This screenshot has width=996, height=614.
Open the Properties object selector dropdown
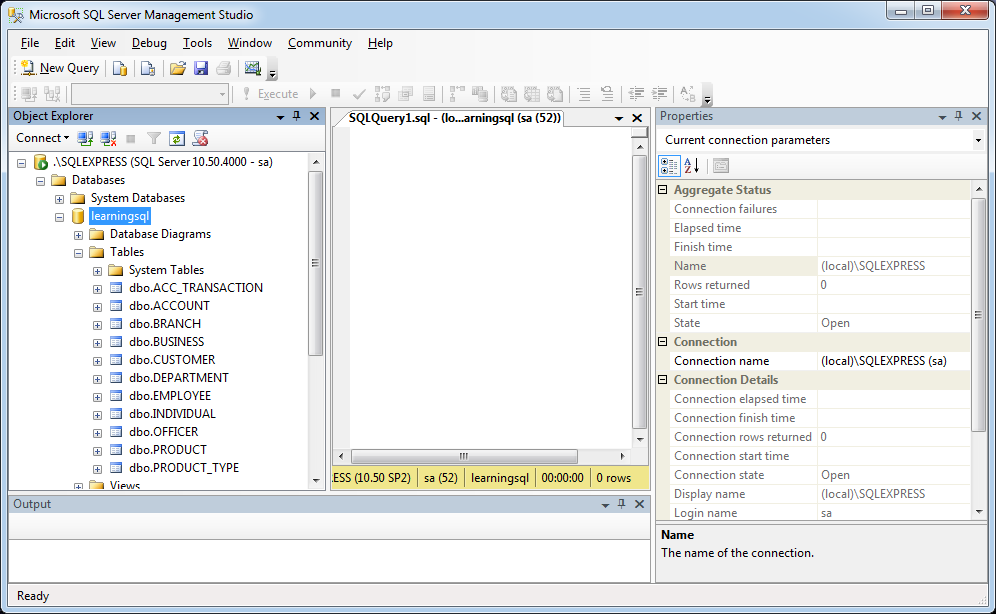[x=978, y=140]
